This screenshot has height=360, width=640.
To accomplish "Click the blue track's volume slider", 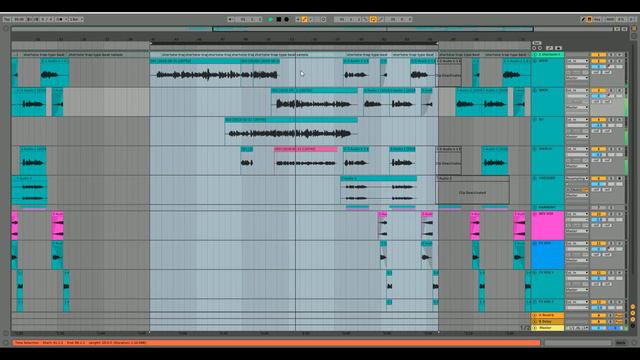I will [598, 249].
